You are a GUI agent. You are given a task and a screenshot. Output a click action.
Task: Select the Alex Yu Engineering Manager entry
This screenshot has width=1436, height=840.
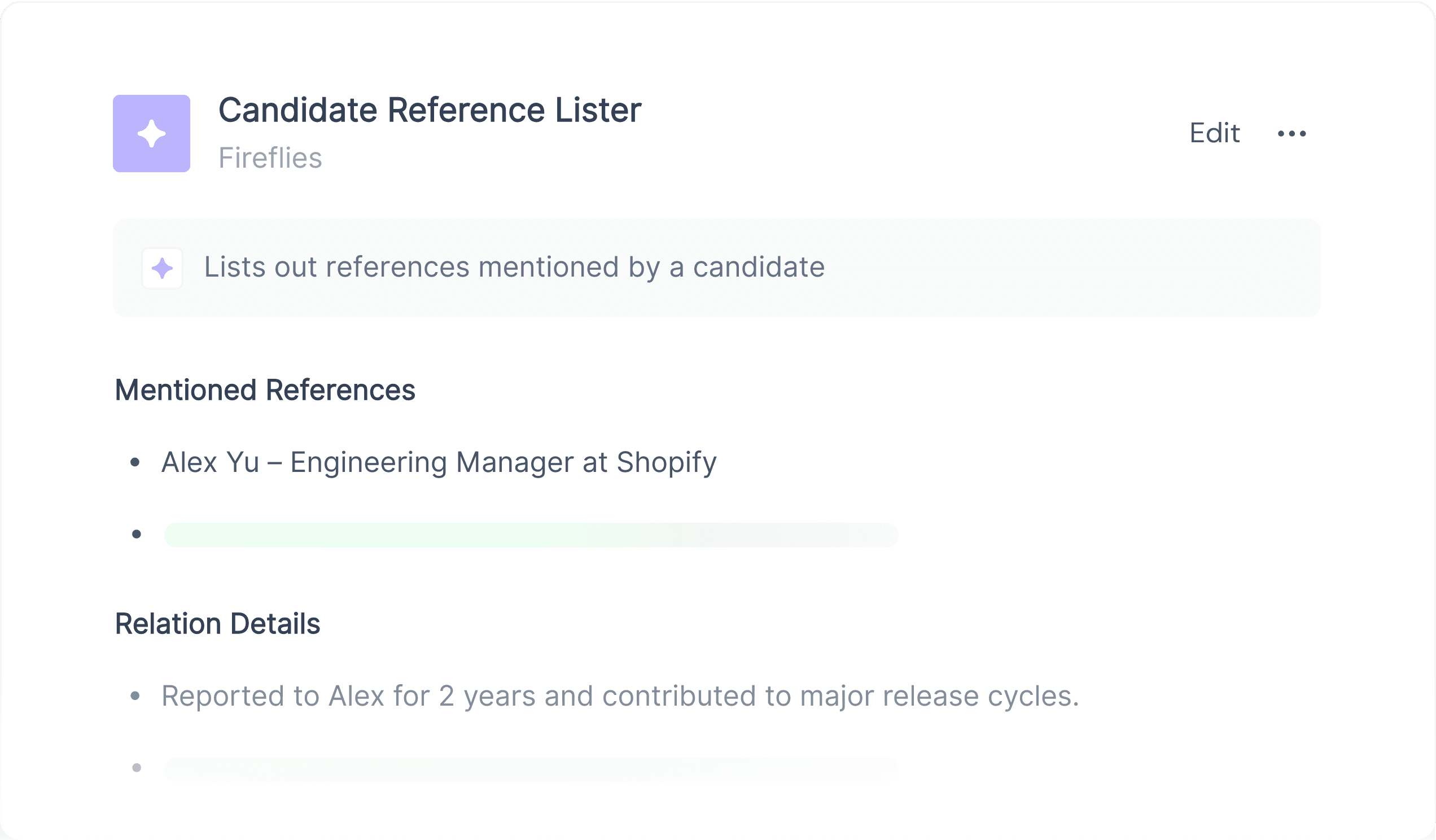(439, 462)
